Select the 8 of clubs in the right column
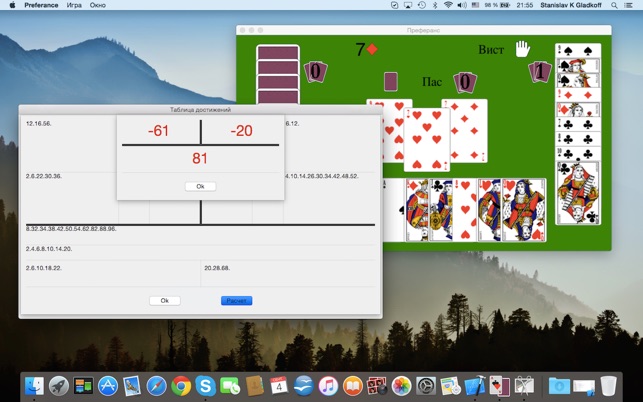643x402 pixels. (x=578, y=139)
